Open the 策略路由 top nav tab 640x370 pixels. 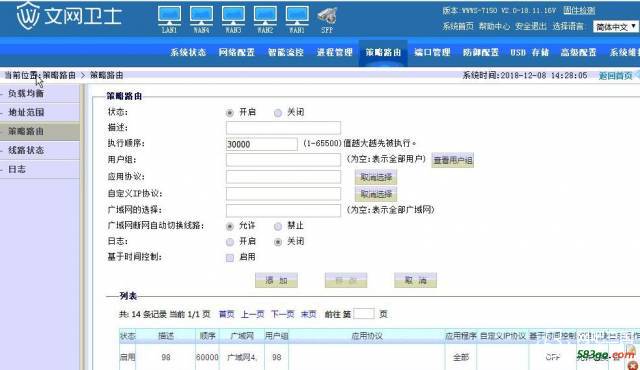(383, 52)
